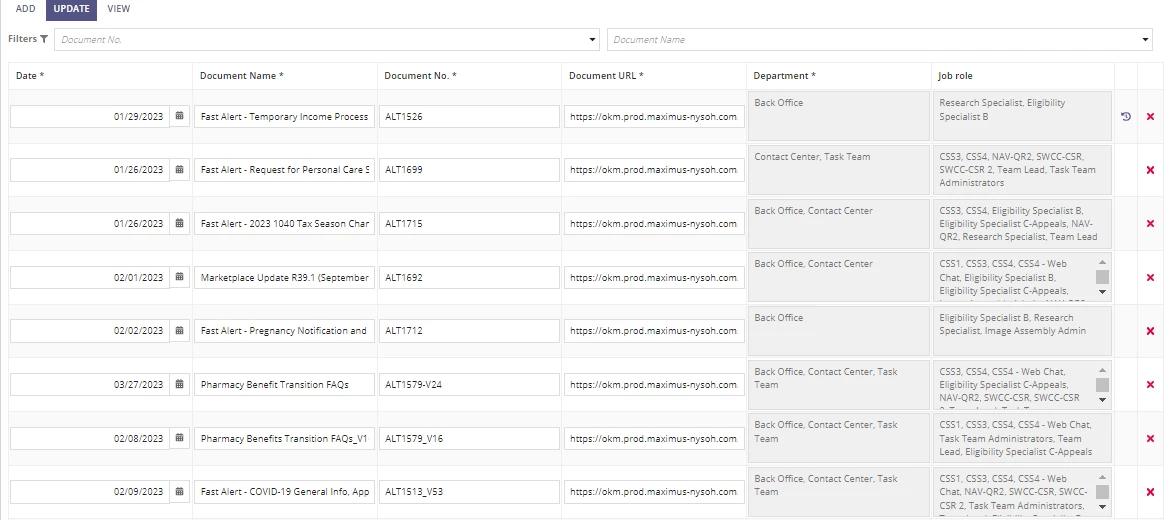Switch to the ADD tab
This screenshot has width=1171, height=520.
point(25,9)
